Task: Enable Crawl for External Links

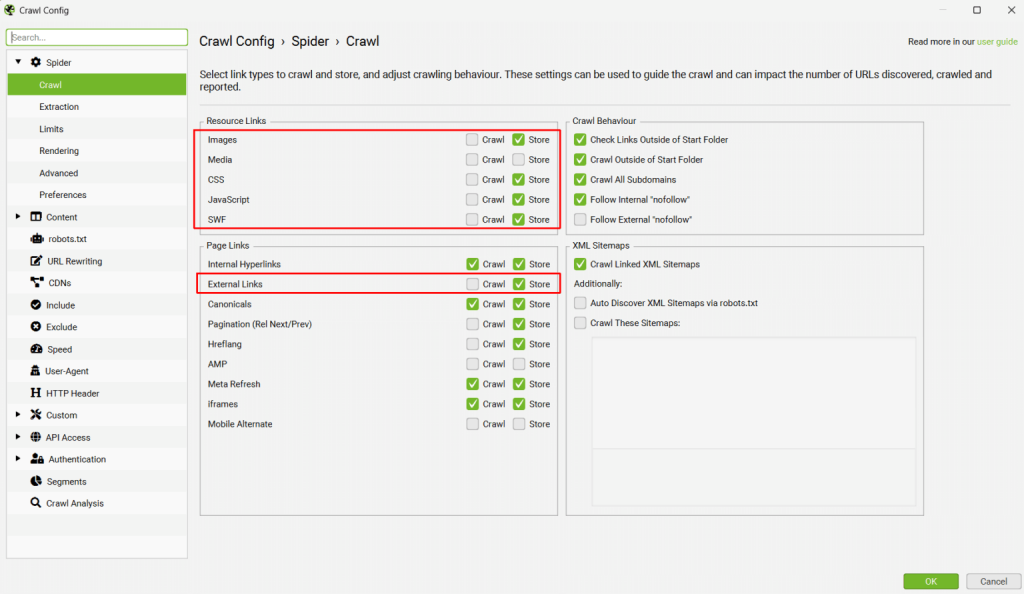Action: (472, 284)
